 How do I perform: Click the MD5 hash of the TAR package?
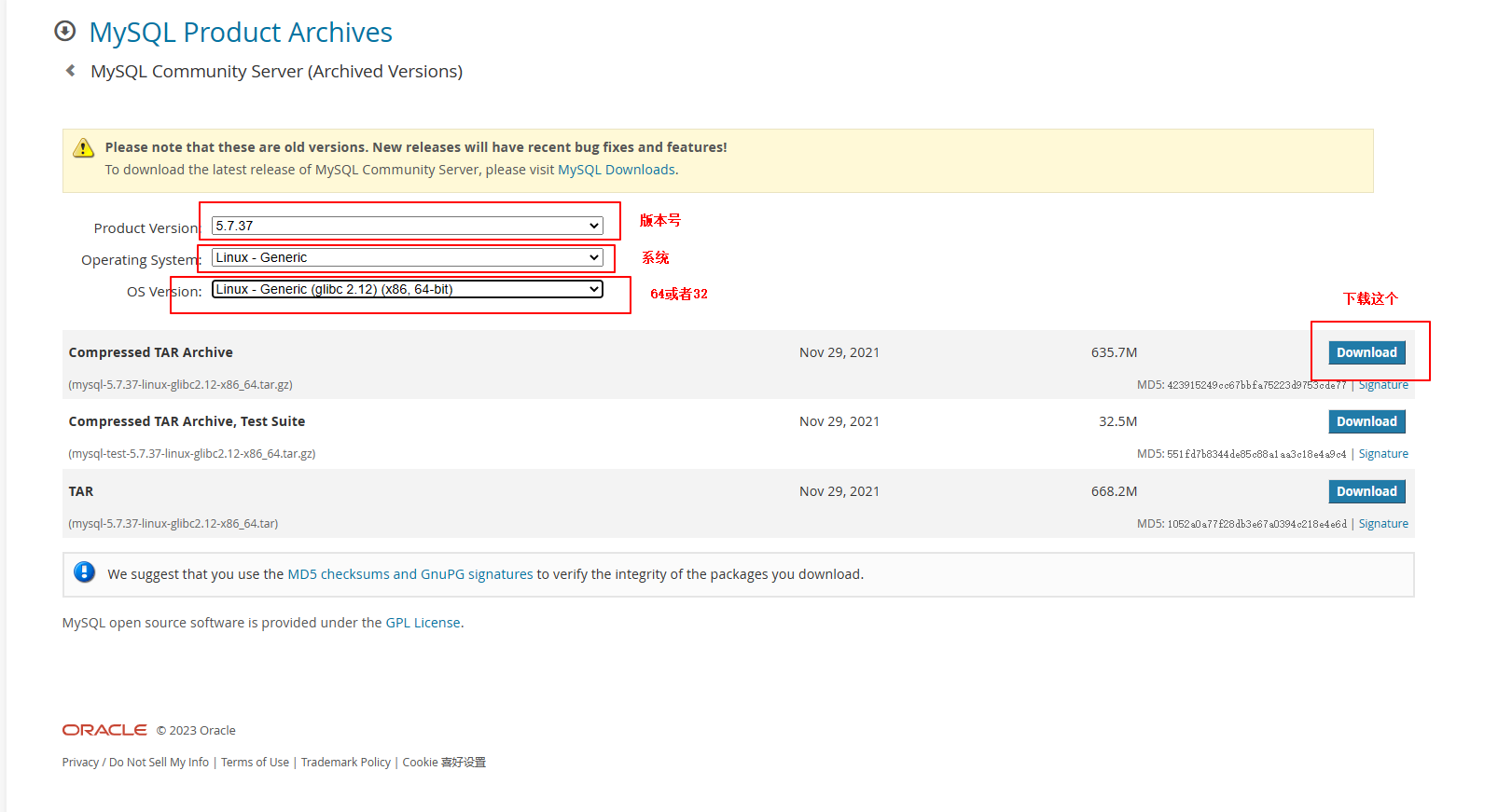click(x=1256, y=524)
